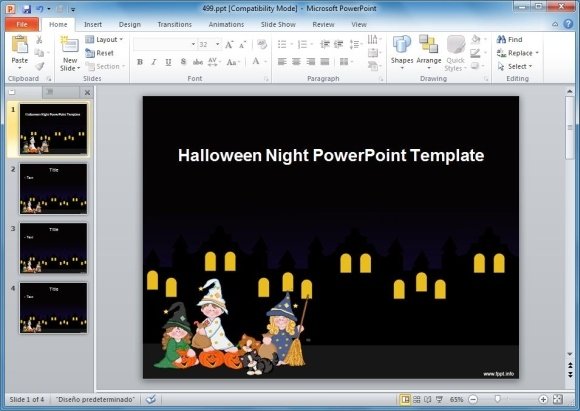This screenshot has height=411, width=580.
Task: Open the Font Color picker
Action: pos(259,61)
